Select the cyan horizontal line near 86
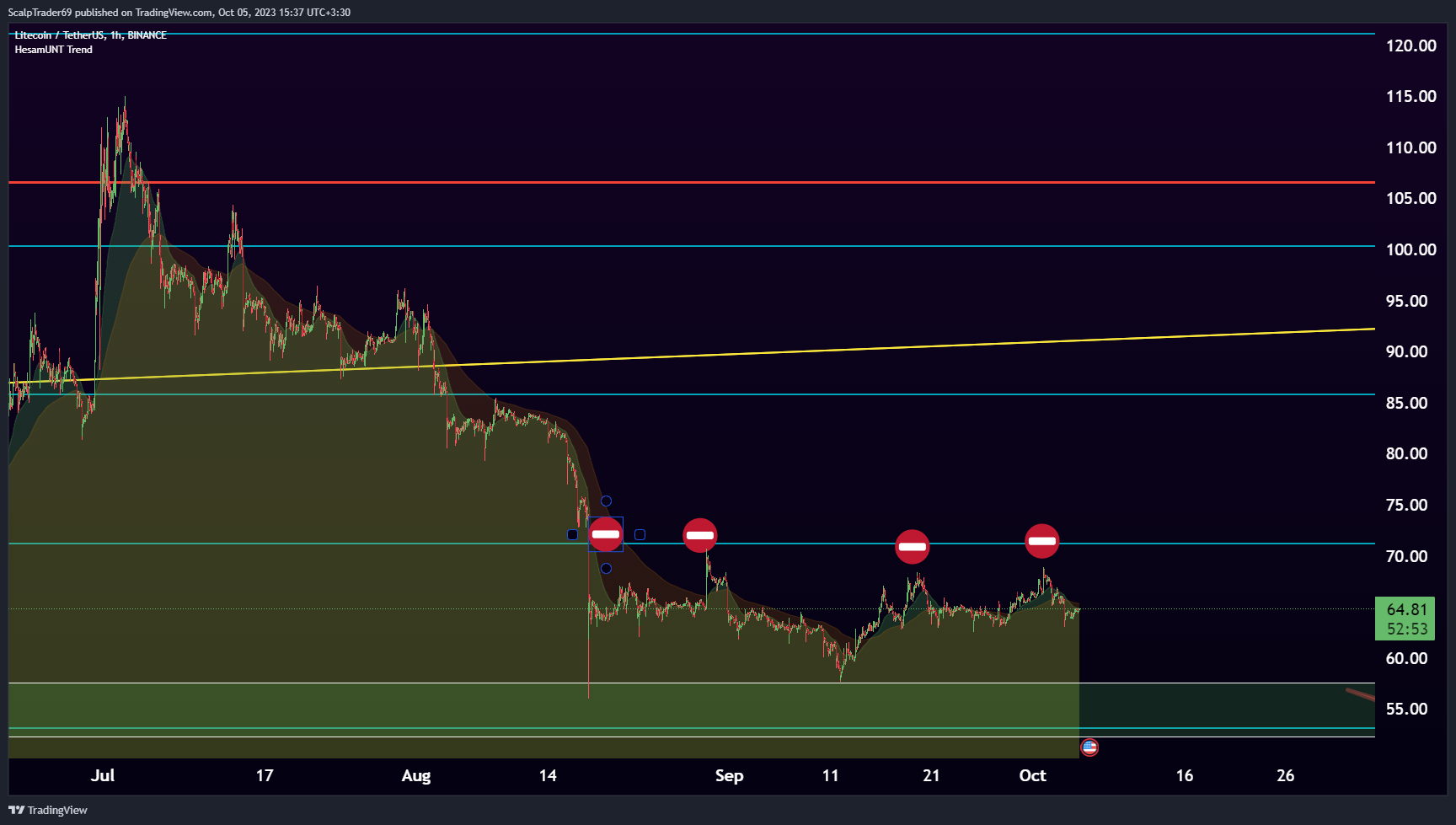The image size is (1456, 825). (691, 394)
